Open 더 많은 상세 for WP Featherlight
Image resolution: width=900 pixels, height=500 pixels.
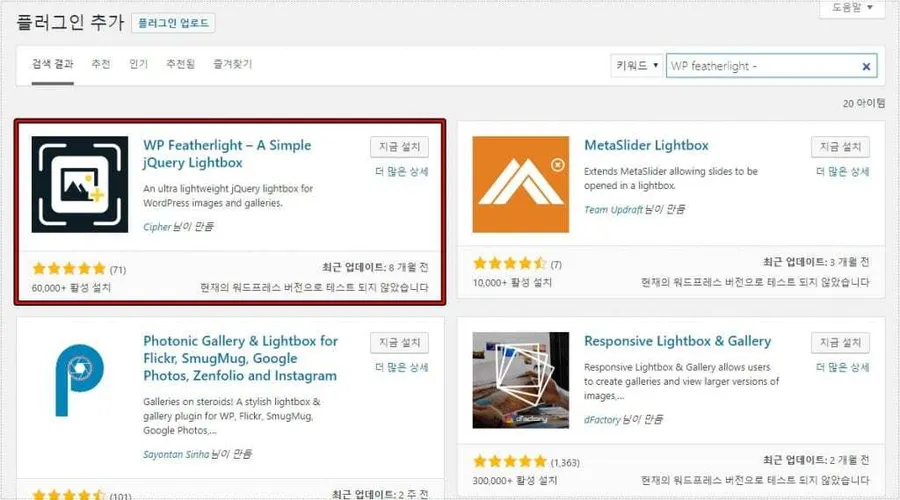[402, 172]
